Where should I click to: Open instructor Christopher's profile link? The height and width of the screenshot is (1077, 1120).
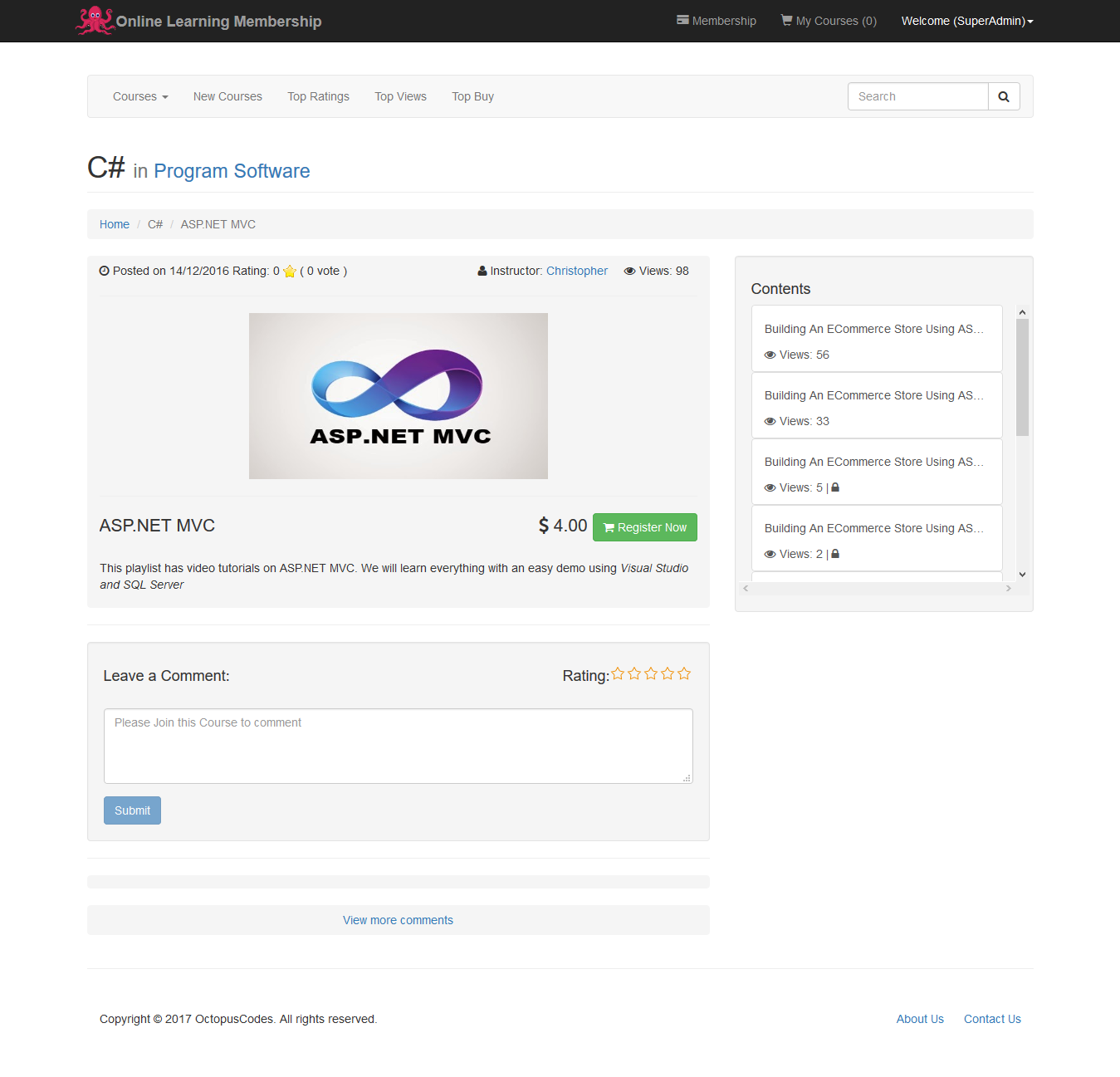pyautogui.click(x=576, y=271)
